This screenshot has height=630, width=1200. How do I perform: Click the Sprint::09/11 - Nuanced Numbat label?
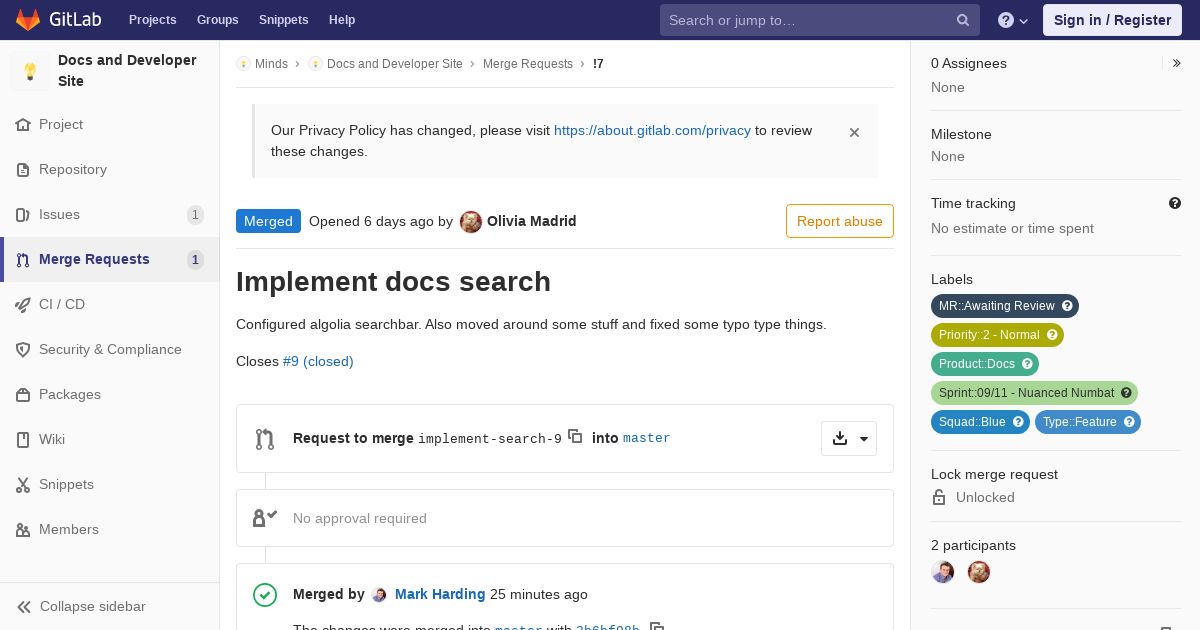pos(1034,393)
